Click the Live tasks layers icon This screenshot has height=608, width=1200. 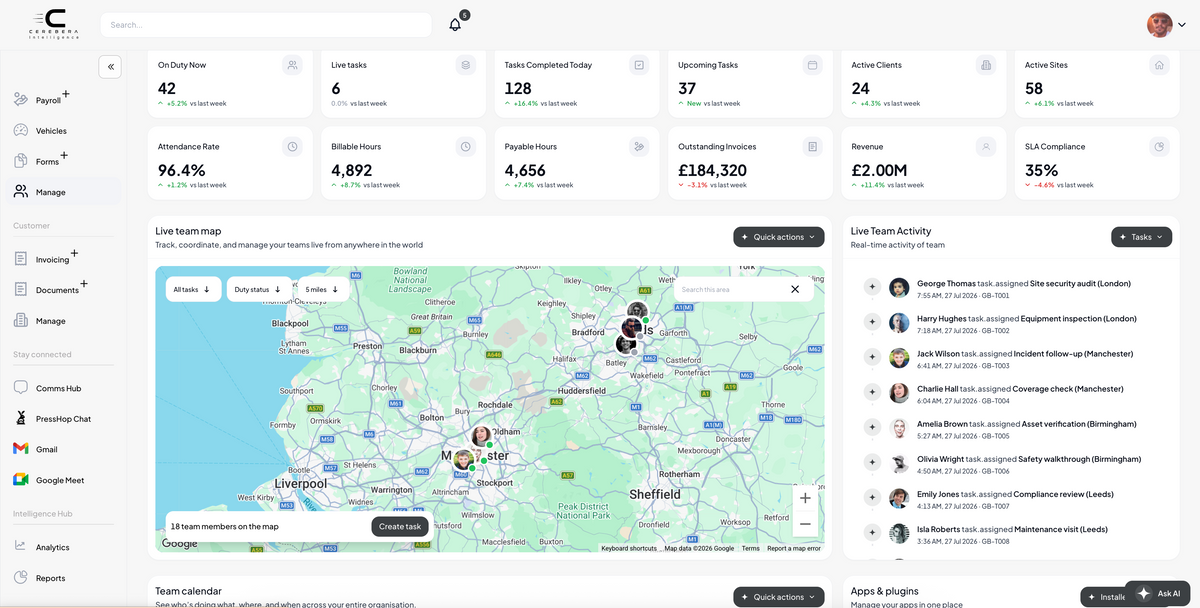coord(465,65)
